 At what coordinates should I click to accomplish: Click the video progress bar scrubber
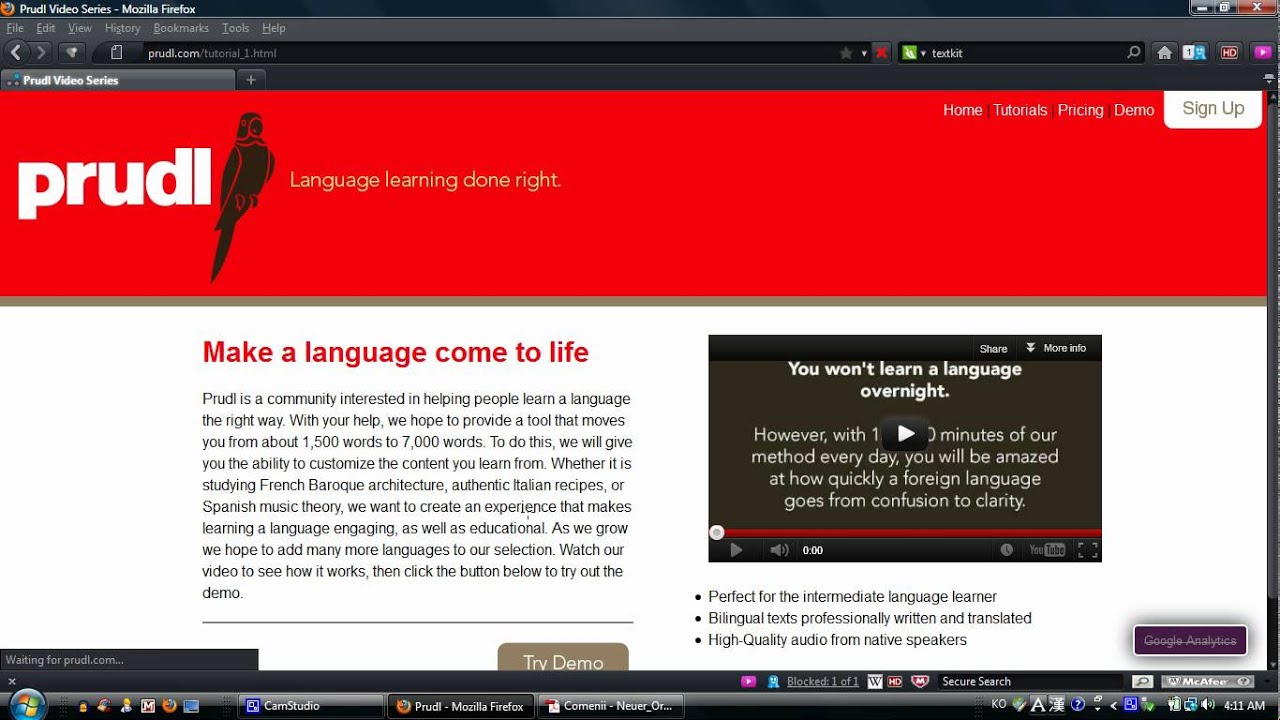tap(716, 533)
